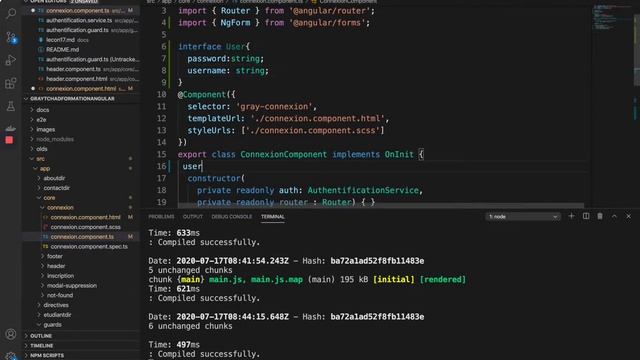Open the Accounts menu icon
Screen dimensions: 640x360
11,334
